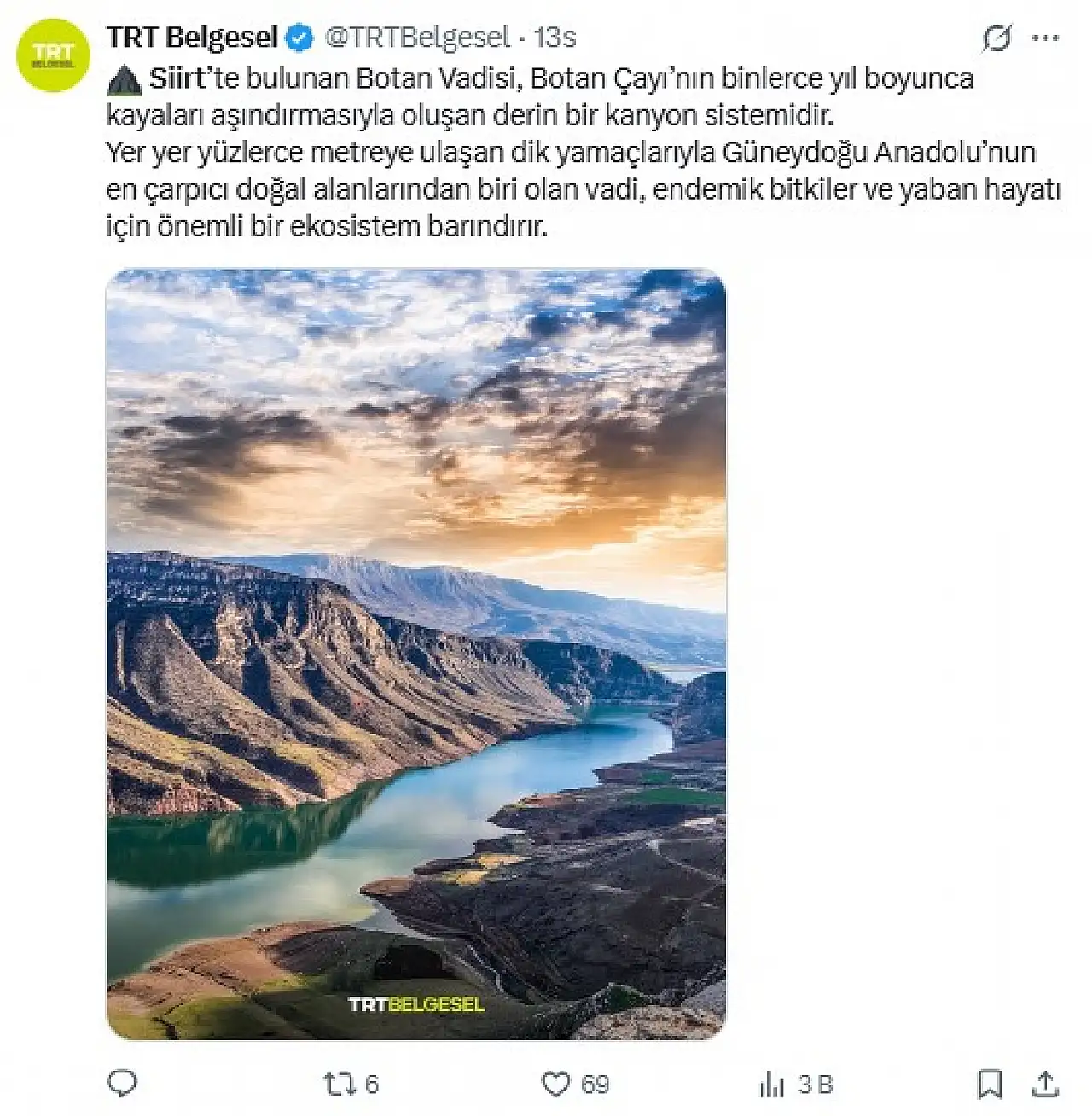The height and width of the screenshot is (1116, 1092).
Task: Click the tweet text about Botan Vadisi
Action: (584, 152)
